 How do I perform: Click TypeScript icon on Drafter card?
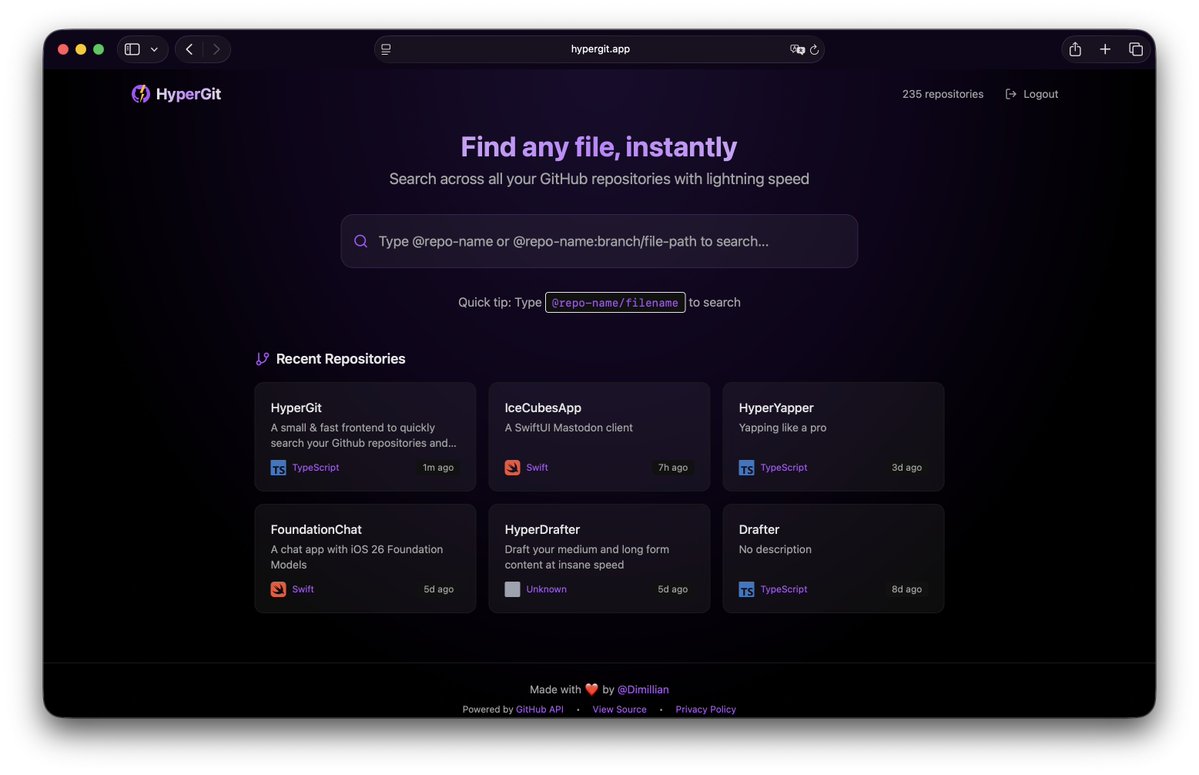click(x=746, y=589)
